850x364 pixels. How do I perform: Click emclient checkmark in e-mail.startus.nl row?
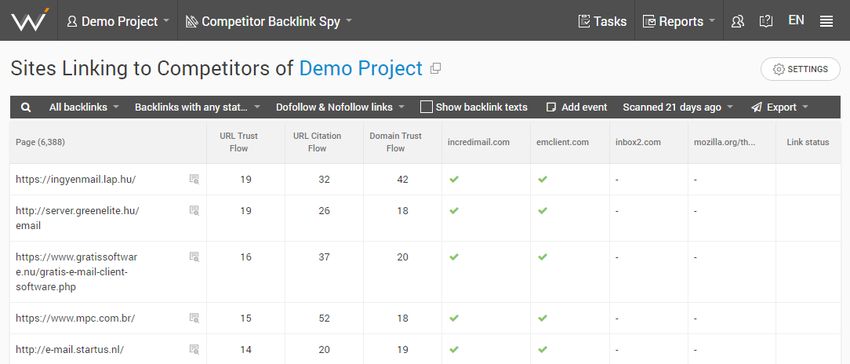543,349
